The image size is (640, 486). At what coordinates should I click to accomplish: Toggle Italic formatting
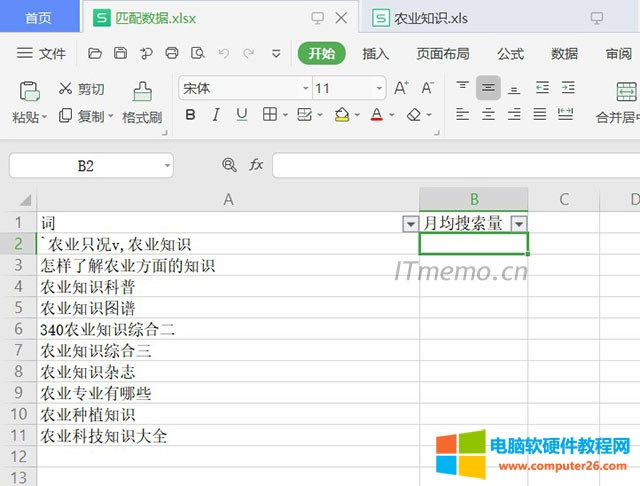[x=215, y=116]
